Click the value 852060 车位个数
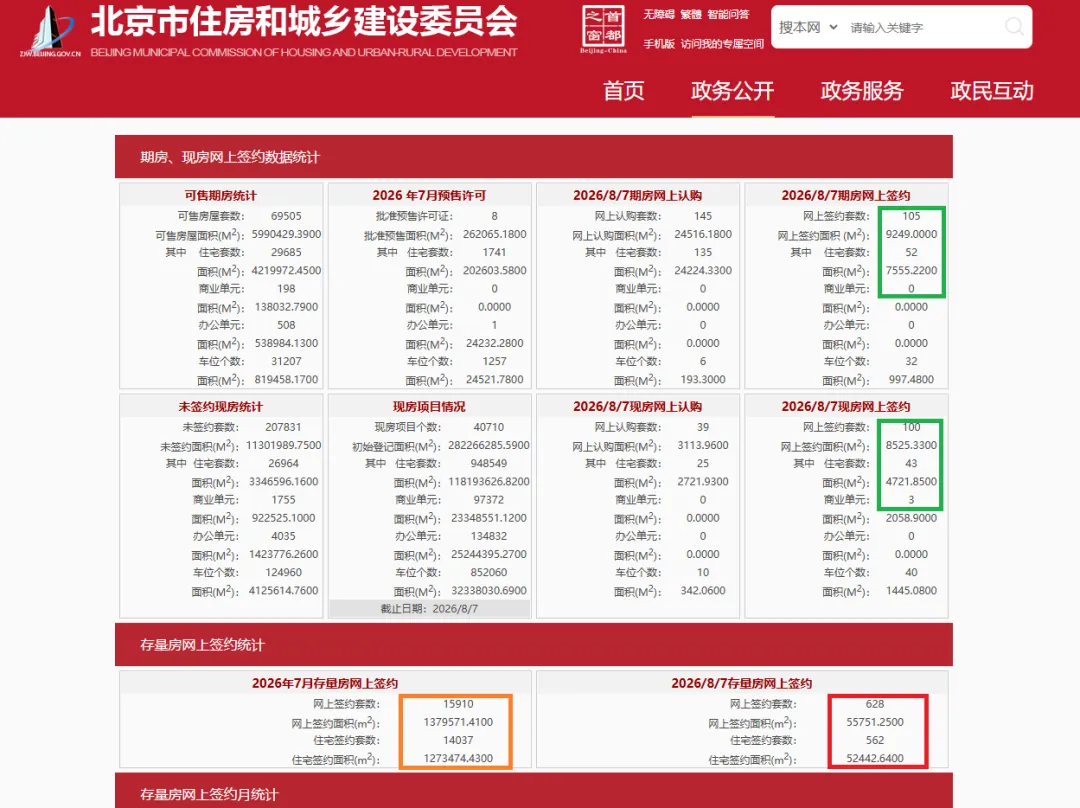 tap(488, 572)
